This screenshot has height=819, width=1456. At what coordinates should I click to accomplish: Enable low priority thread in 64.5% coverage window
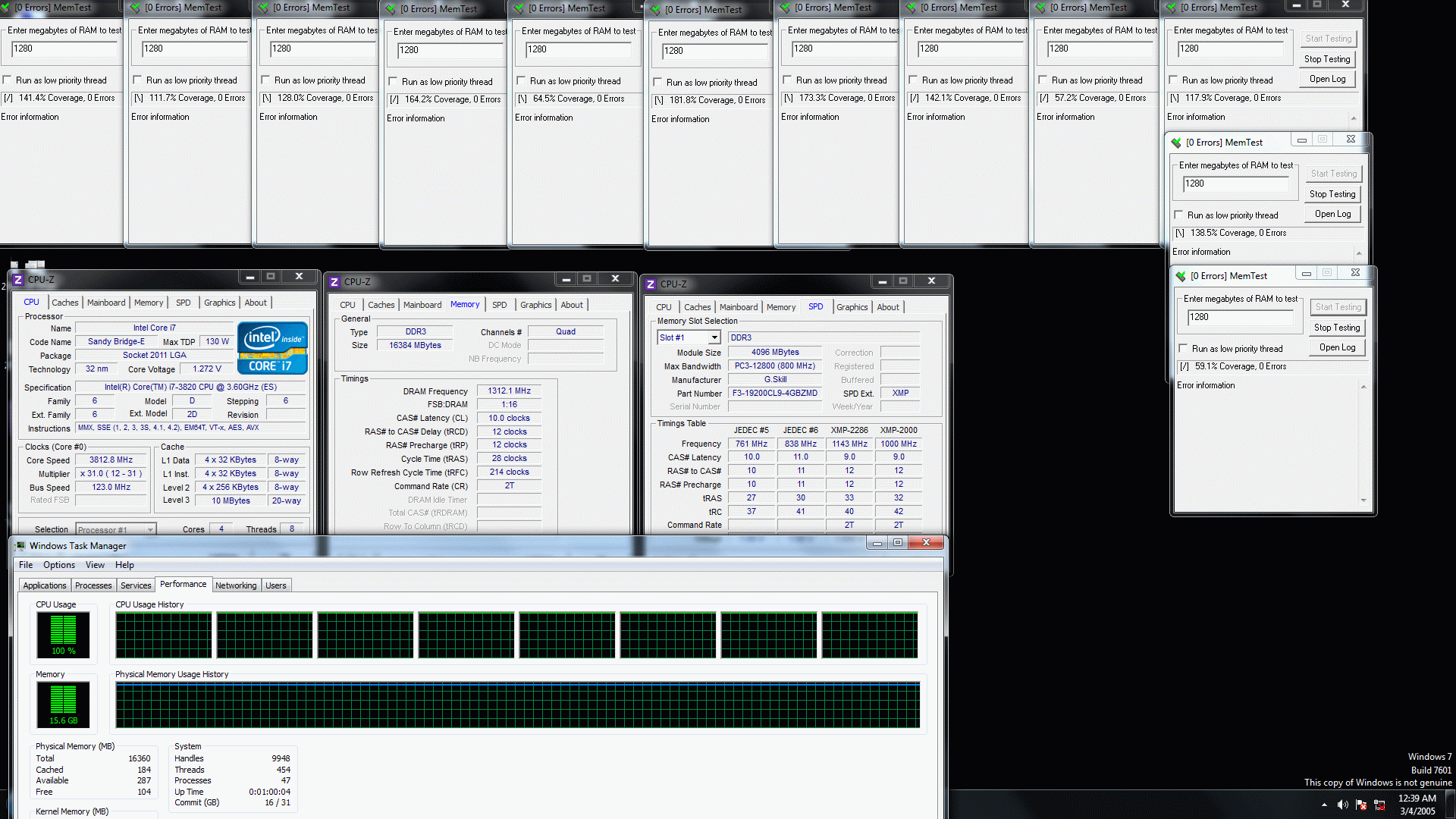(521, 81)
